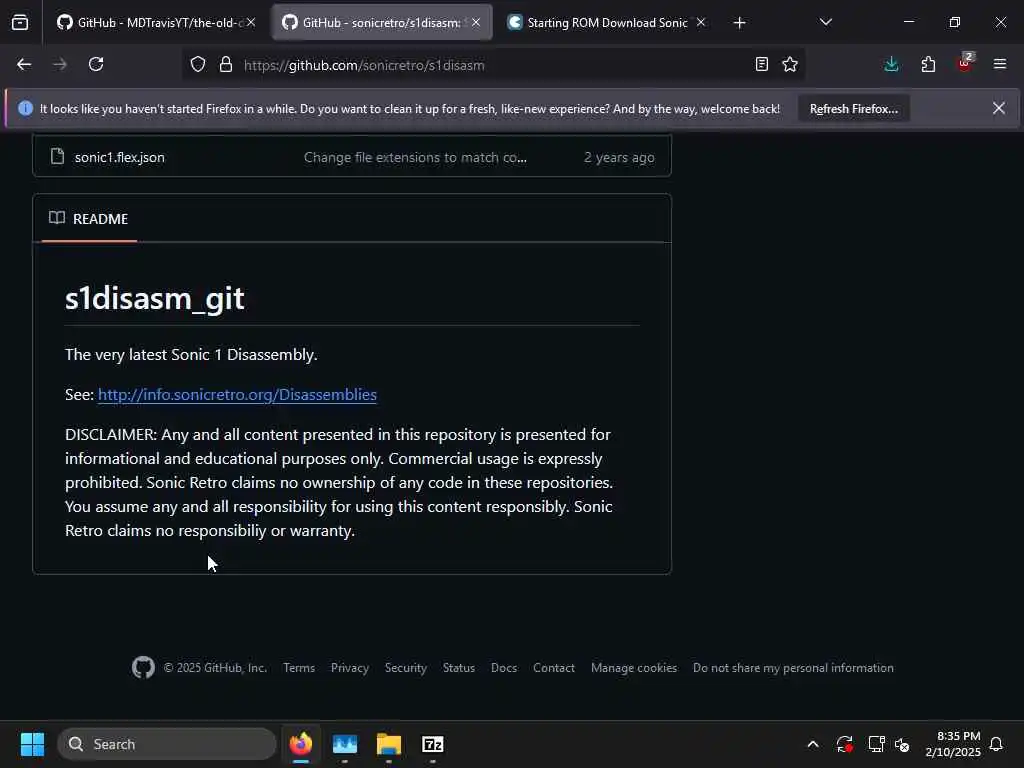1024x768 pixels.
Task: Open Firefox from the taskbar
Action: [x=300, y=744]
